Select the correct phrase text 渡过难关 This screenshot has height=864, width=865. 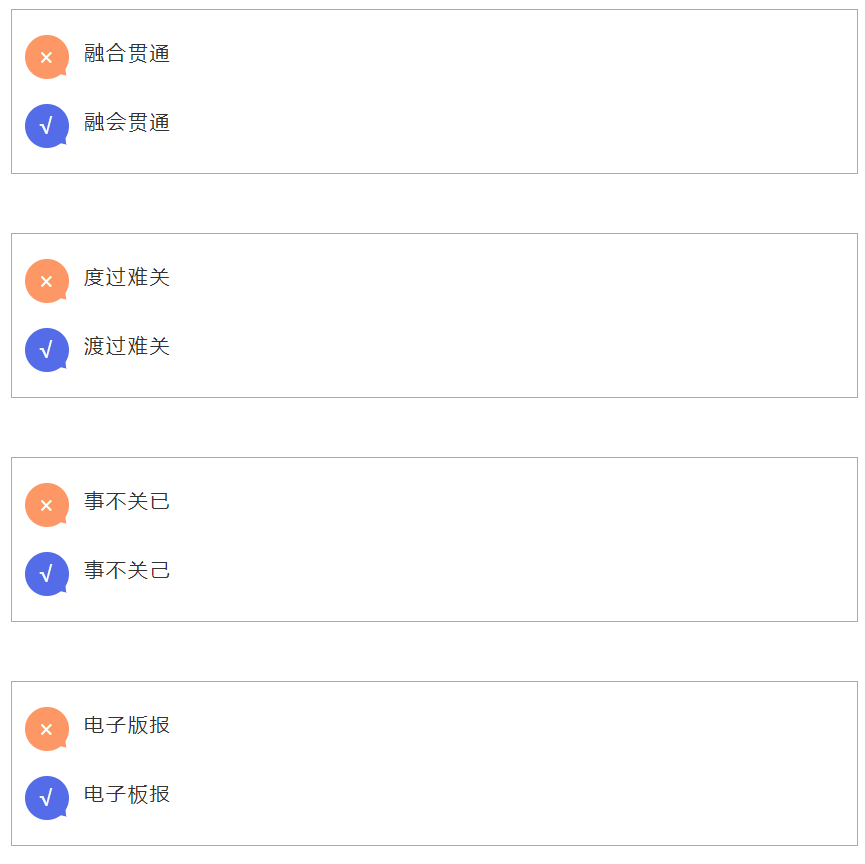127,347
